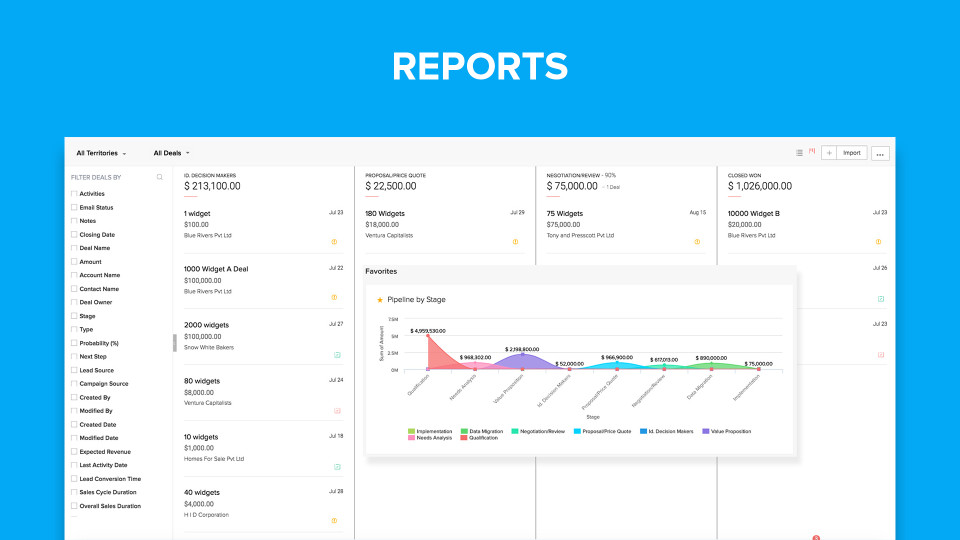
Task: Open the 1000 Widget A Deal card
Action: [x=216, y=269]
